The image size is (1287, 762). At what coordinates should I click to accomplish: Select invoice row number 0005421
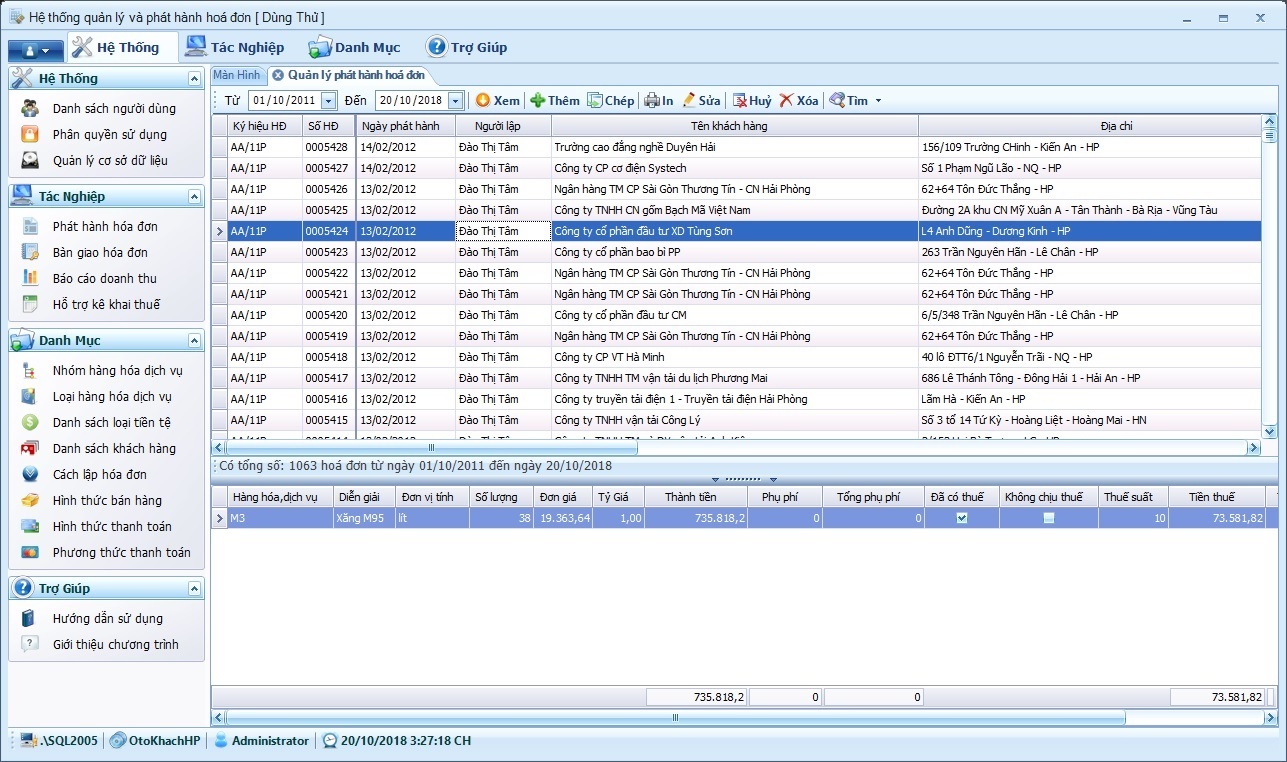tap(327, 294)
